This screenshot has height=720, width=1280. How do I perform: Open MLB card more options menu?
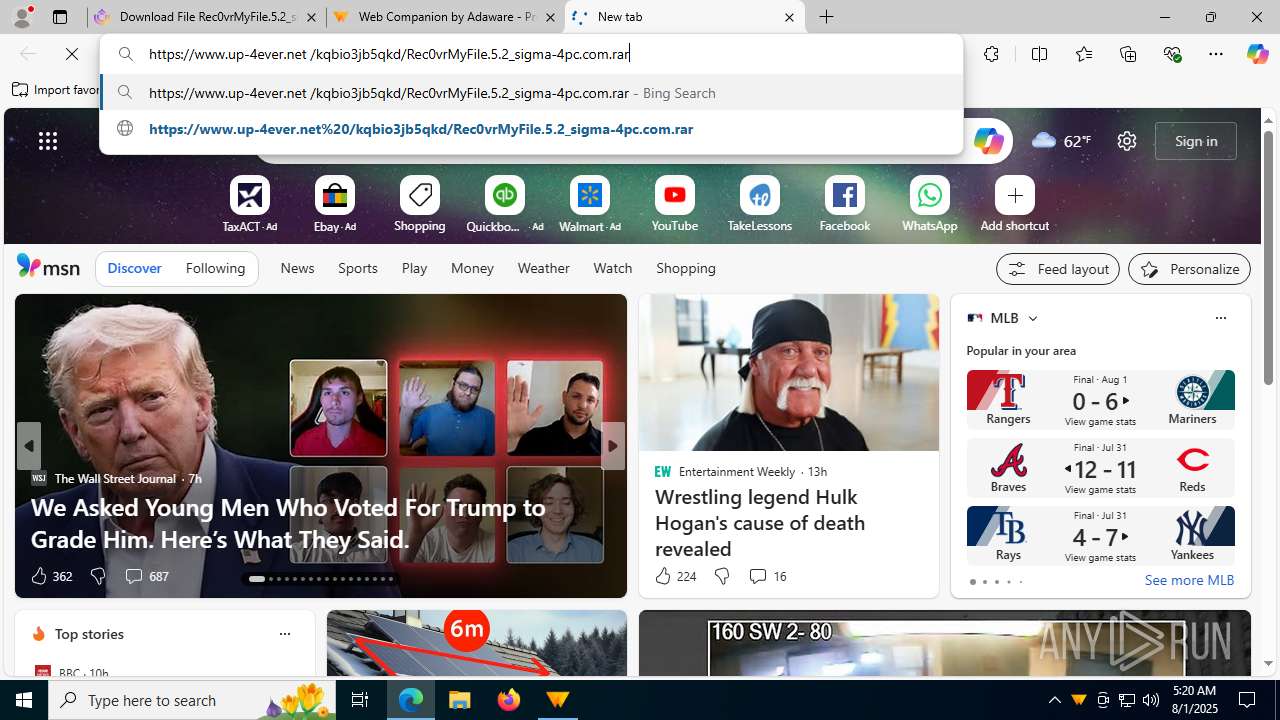(1220, 318)
